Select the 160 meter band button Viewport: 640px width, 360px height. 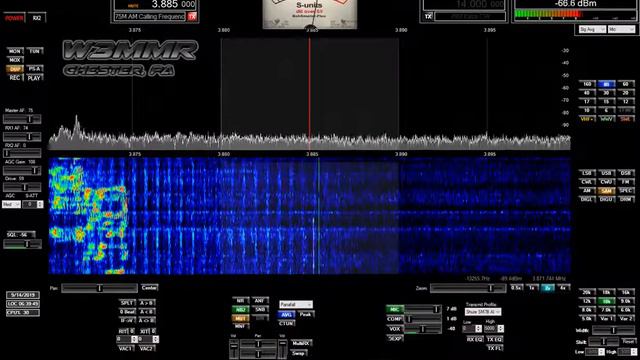(587, 84)
